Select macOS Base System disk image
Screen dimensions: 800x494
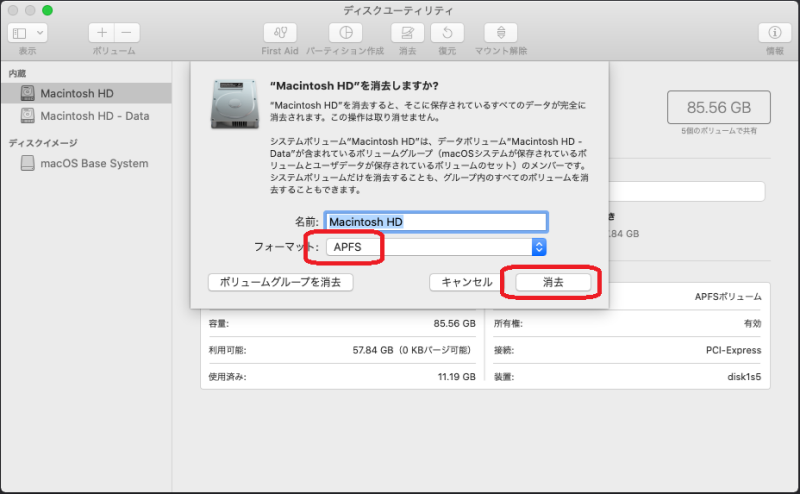[86, 163]
